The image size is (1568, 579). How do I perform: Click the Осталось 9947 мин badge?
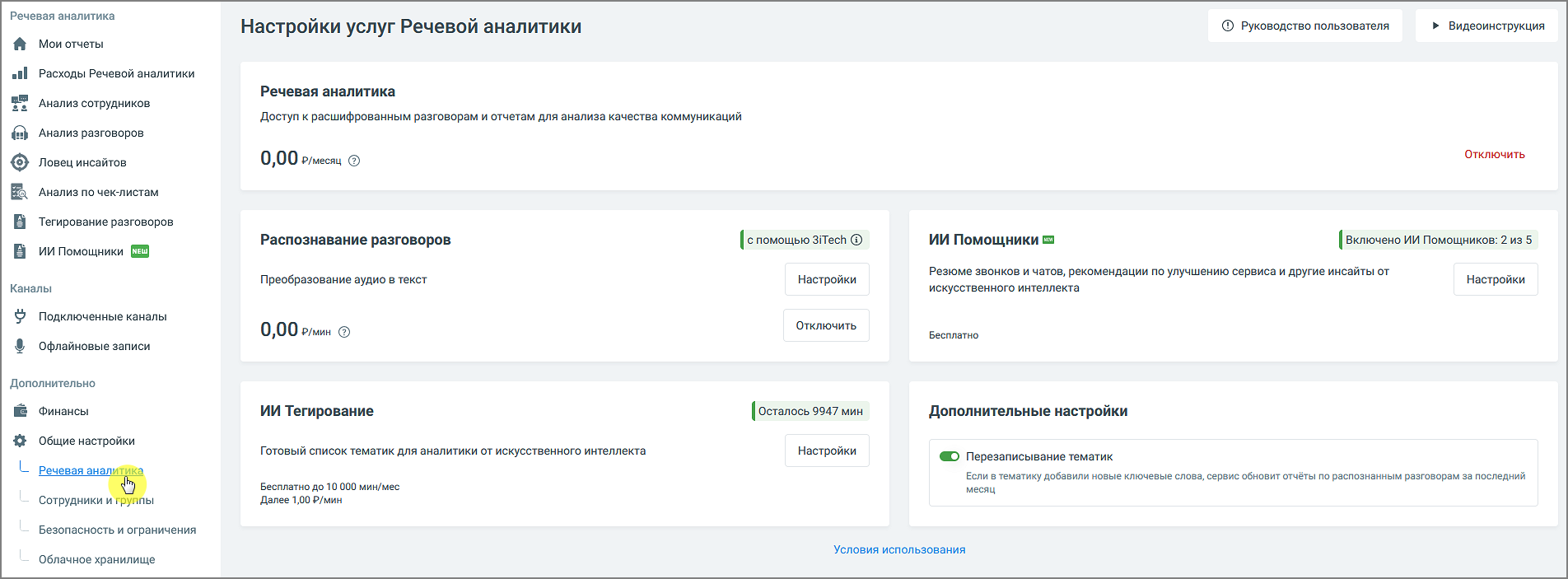[810, 411]
